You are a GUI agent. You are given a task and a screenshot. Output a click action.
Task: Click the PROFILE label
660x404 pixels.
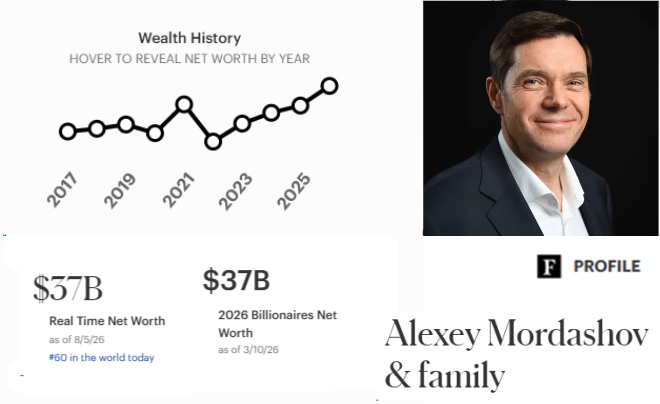click(607, 266)
